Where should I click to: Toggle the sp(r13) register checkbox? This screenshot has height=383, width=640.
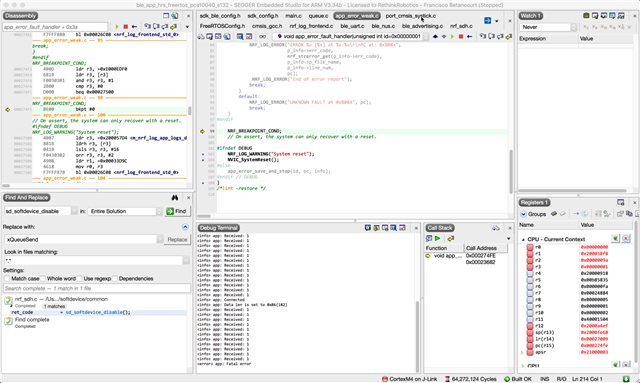tap(530, 332)
